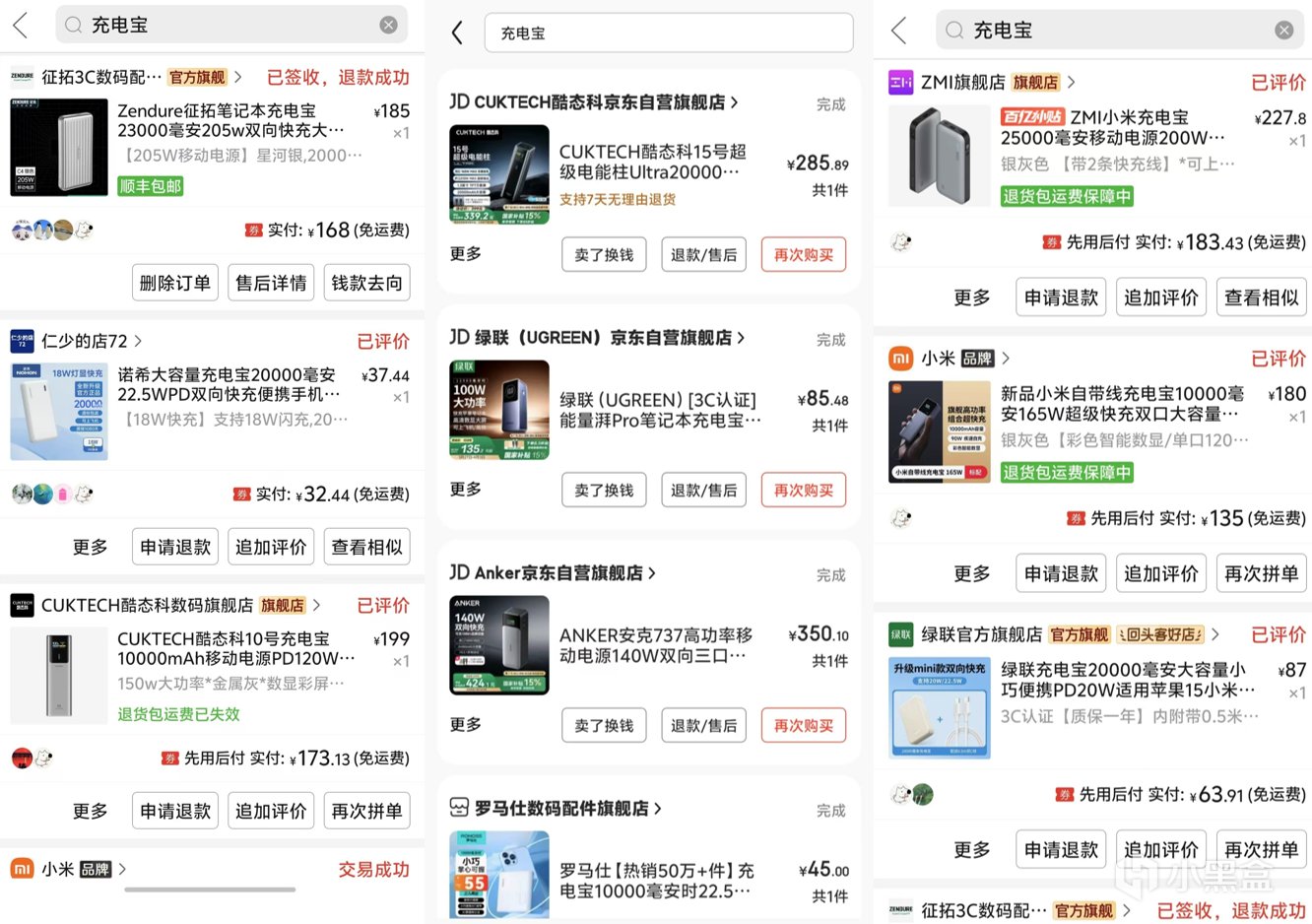Viewport: 1312px width, 924px height.
Task: Tap the 钱款去向 button
Action: (366, 283)
